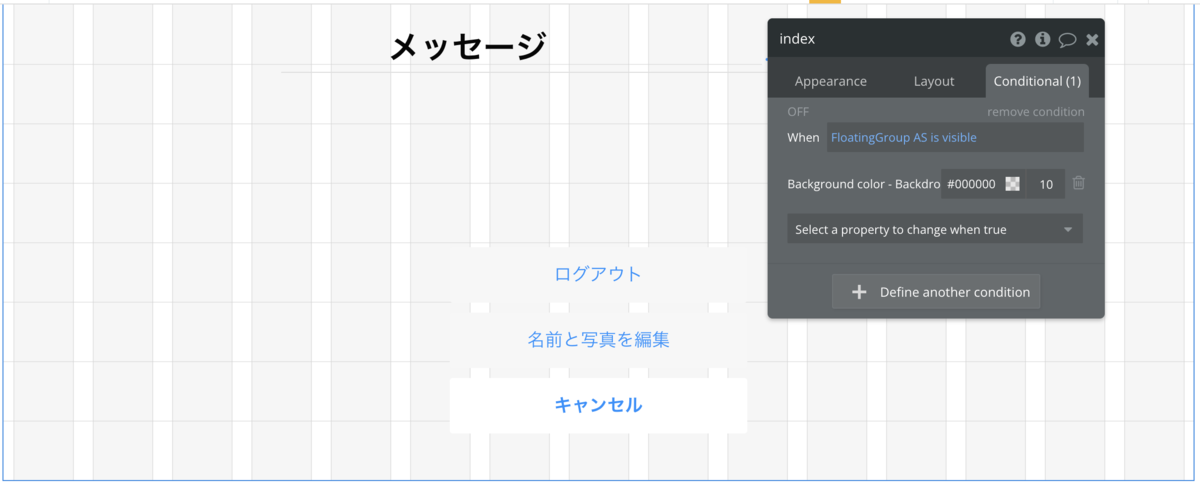Click the When label
1200x484 pixels.
coord(803,137)
